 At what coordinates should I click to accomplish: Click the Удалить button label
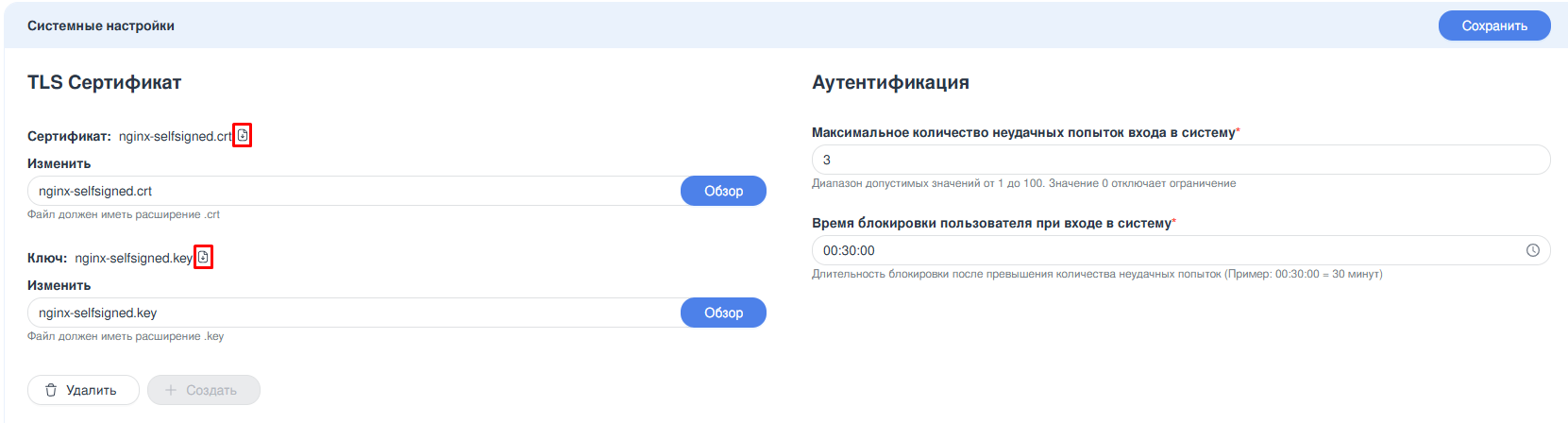tap(92, 390)
